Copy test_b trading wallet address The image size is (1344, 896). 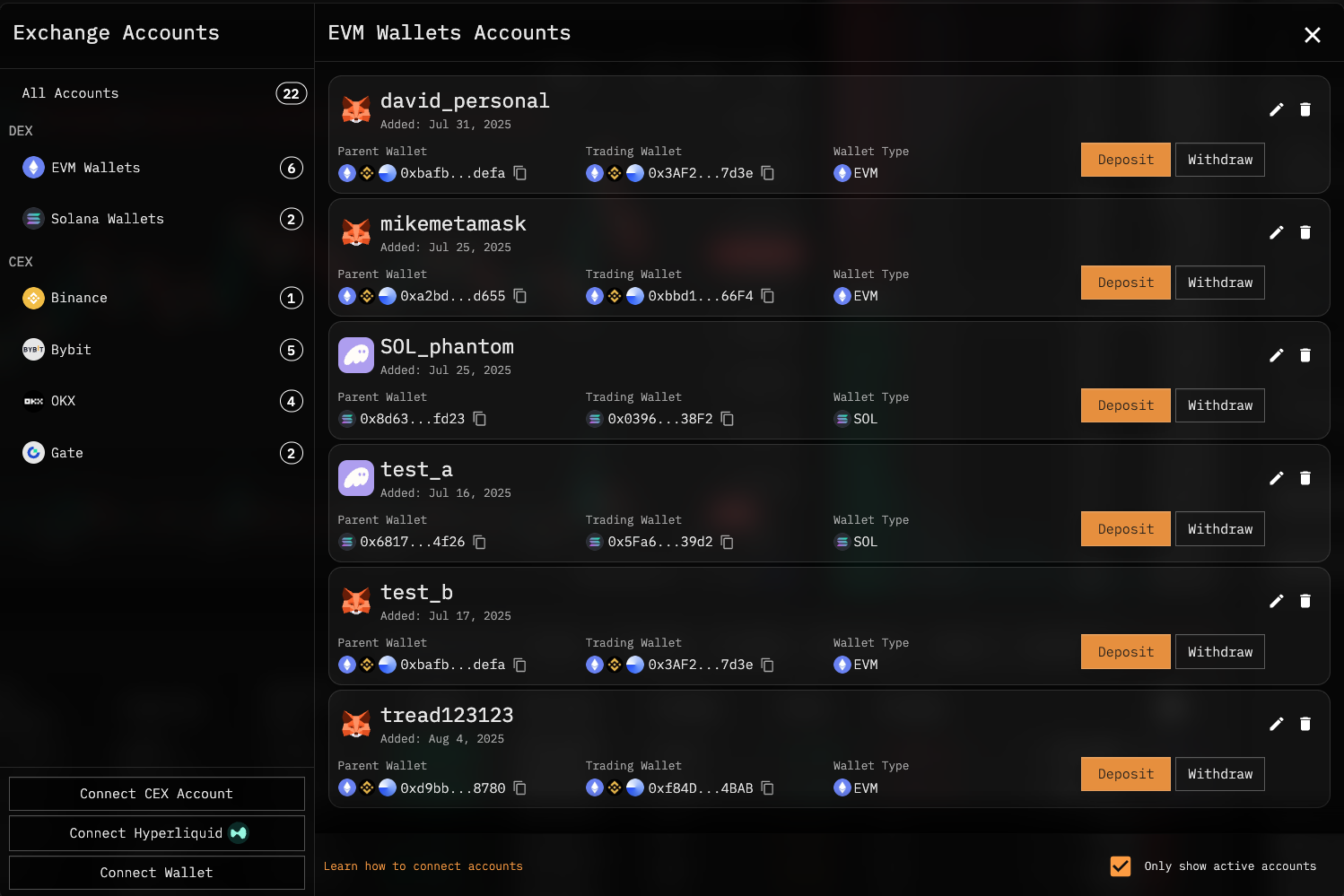(x=768, y=665)
